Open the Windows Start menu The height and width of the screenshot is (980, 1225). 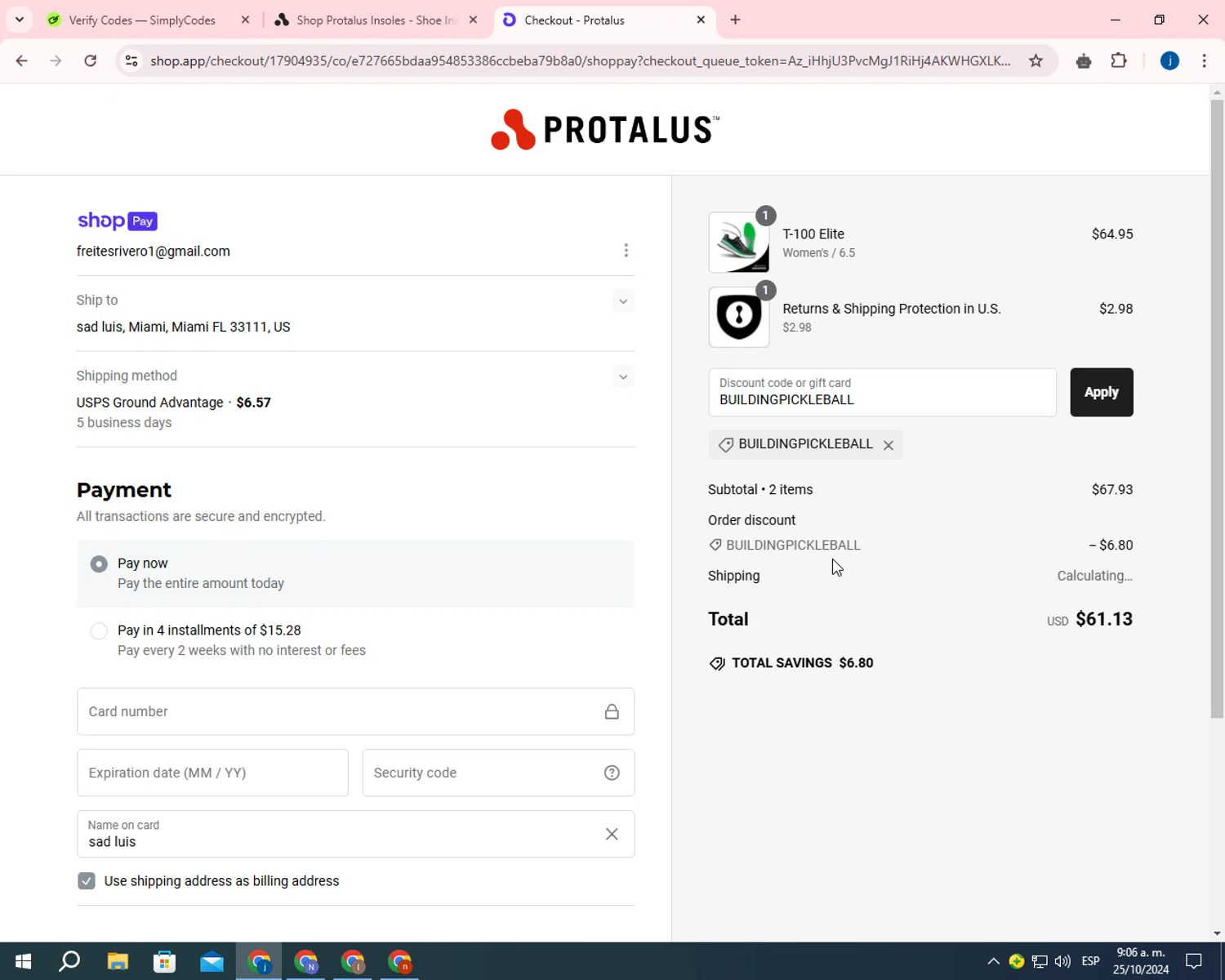pyautogui.click(x=23, y=961)
